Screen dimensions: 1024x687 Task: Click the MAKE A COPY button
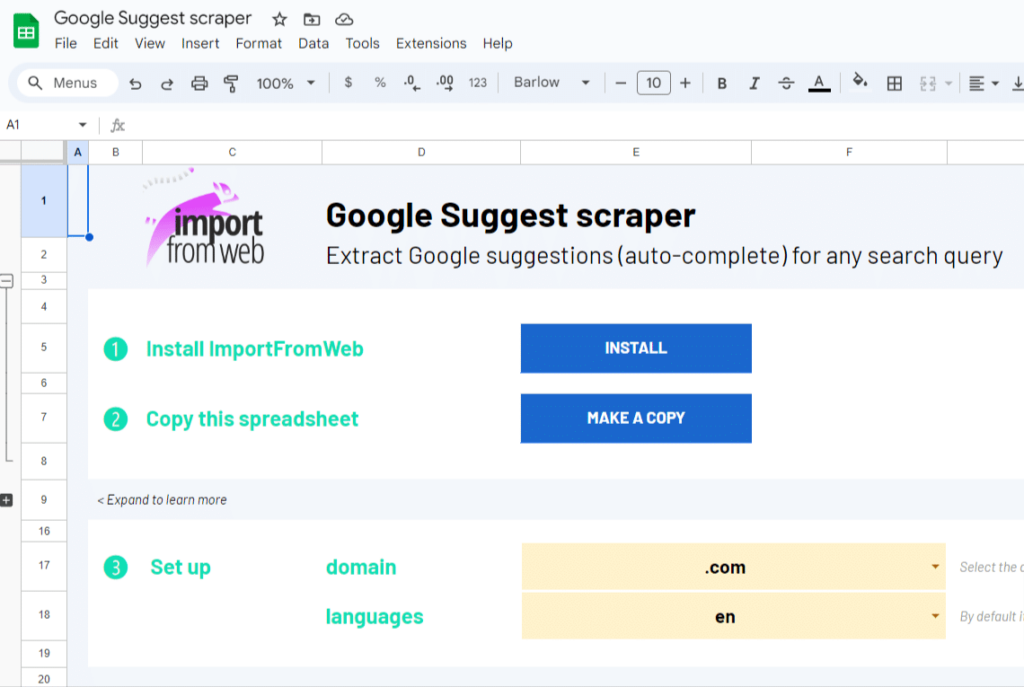(635, 418)
